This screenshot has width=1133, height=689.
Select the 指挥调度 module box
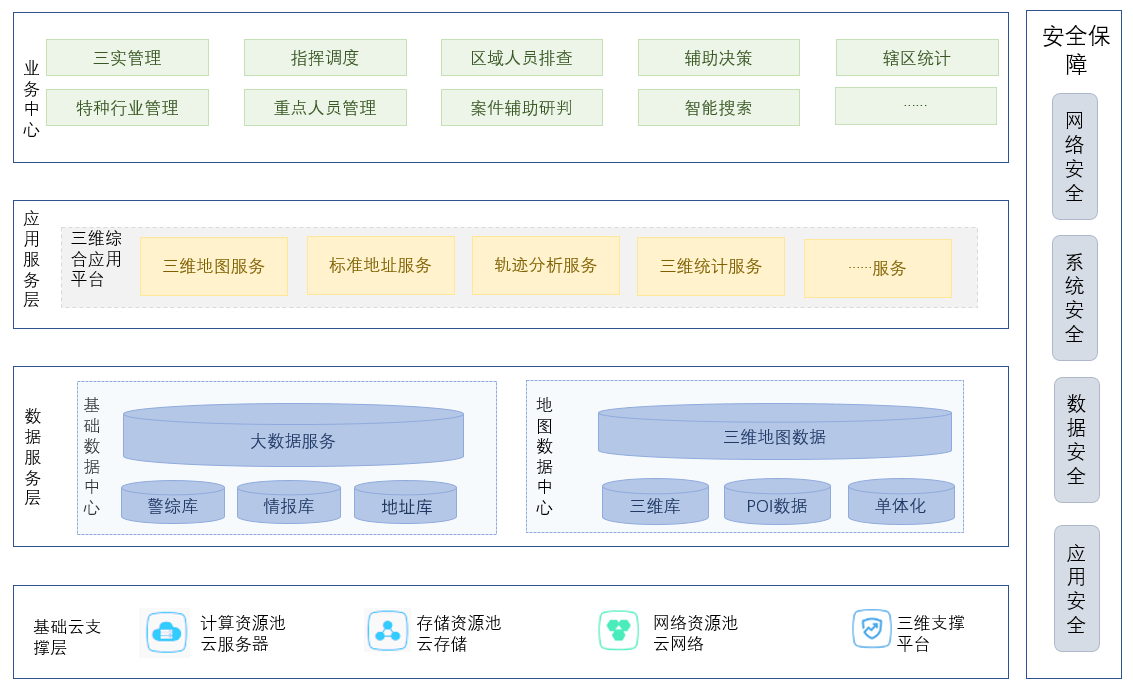tap(325, 58)
